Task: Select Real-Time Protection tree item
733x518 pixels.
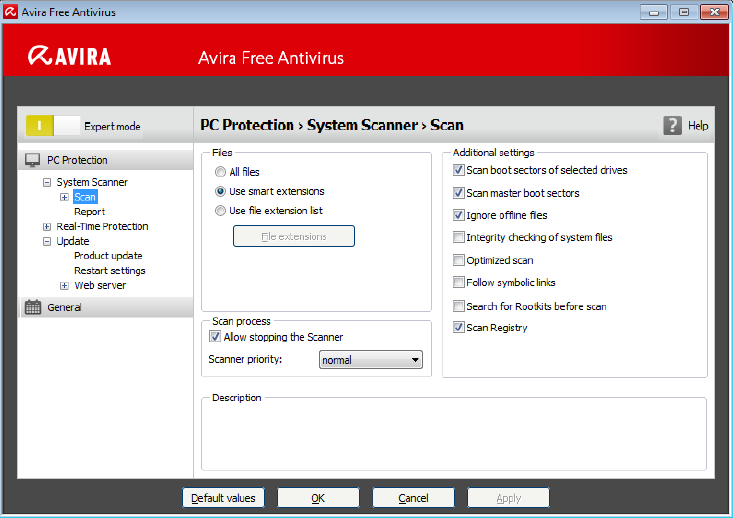Action: 102,226
